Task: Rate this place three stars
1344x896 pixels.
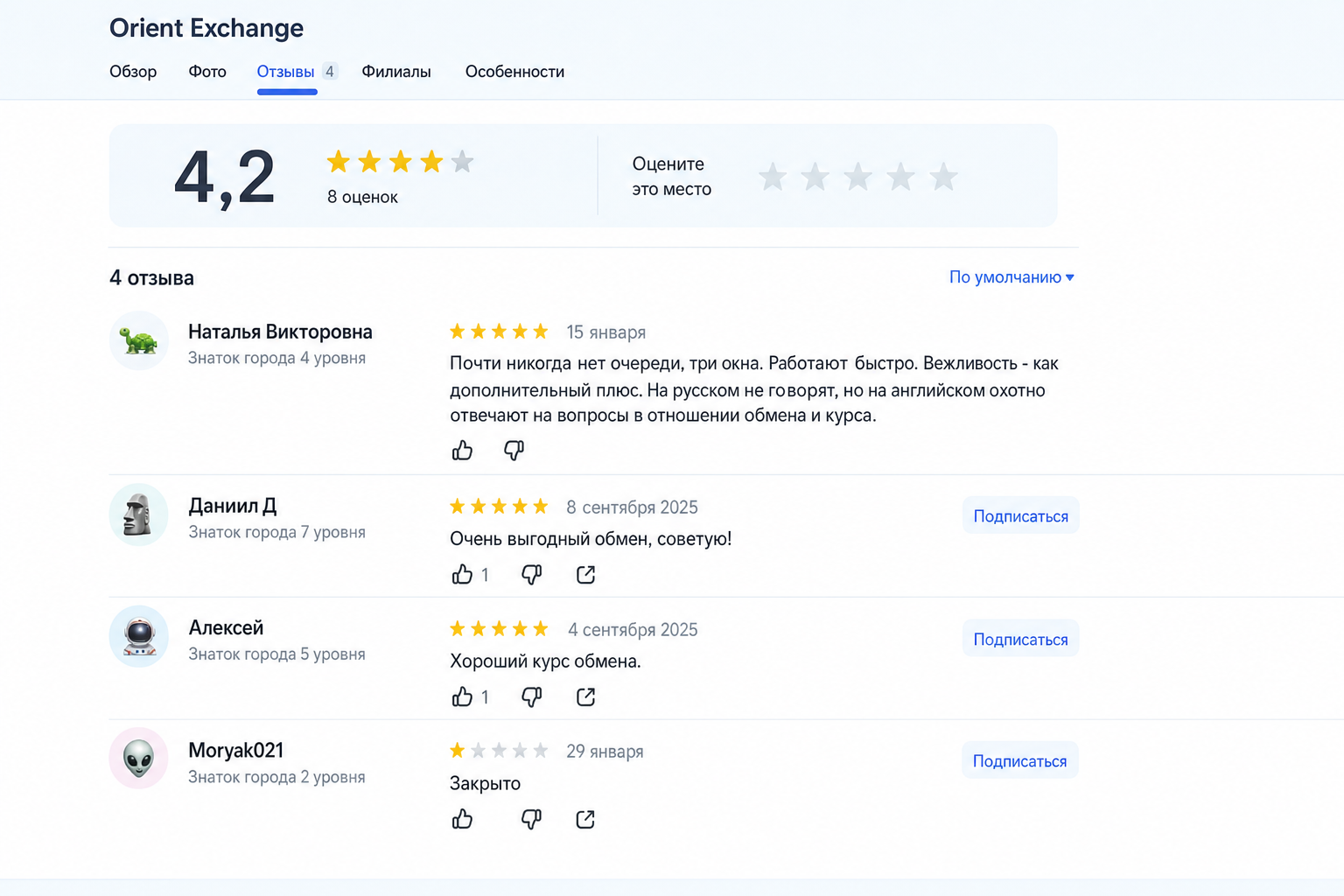Action: pos(857,177)
